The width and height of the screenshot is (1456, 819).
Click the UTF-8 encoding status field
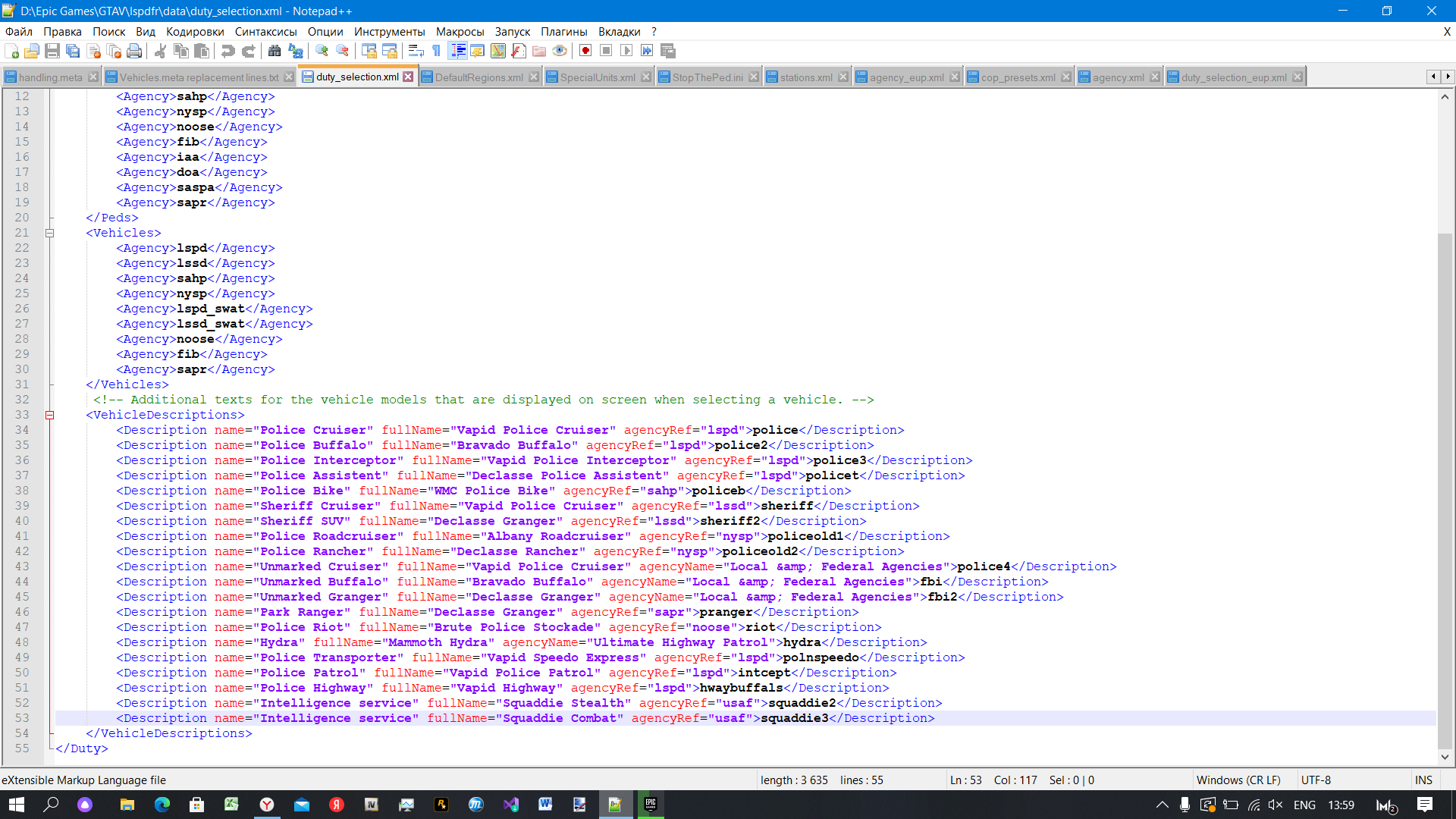[x=1316, y=780]
